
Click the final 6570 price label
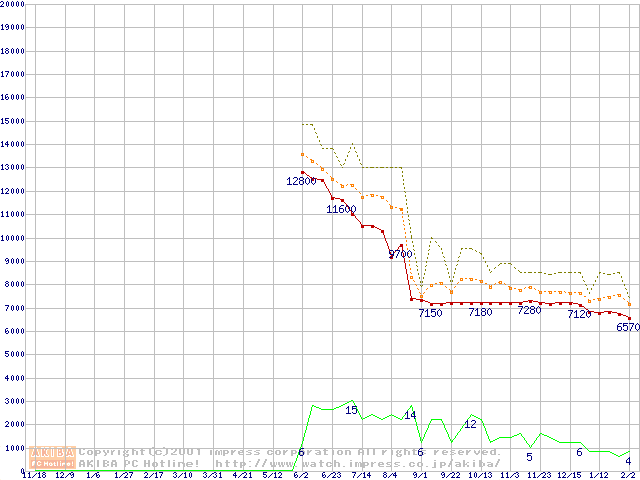(627, 327)
